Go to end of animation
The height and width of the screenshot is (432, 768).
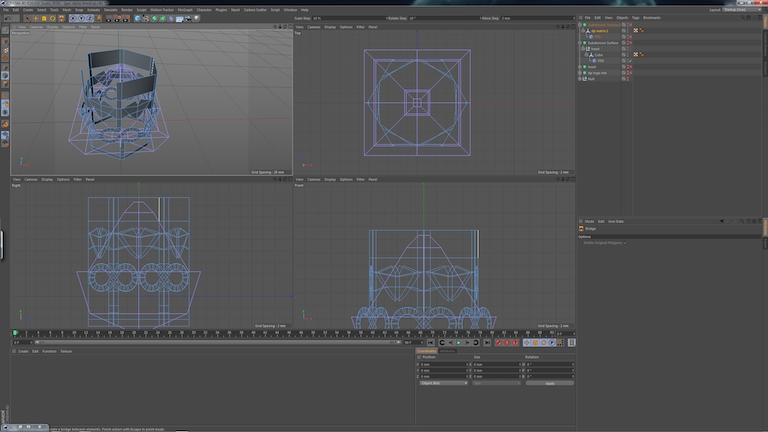pos(487,343)
